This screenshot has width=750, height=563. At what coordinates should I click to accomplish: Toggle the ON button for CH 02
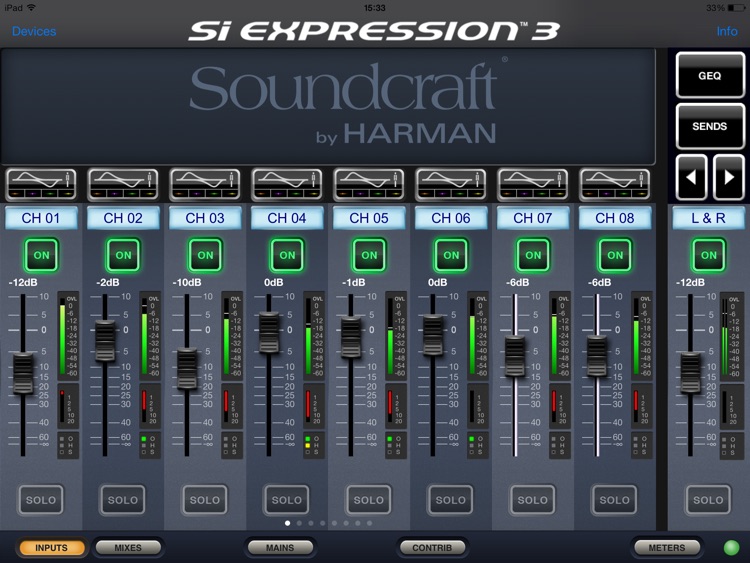[123, 255]
